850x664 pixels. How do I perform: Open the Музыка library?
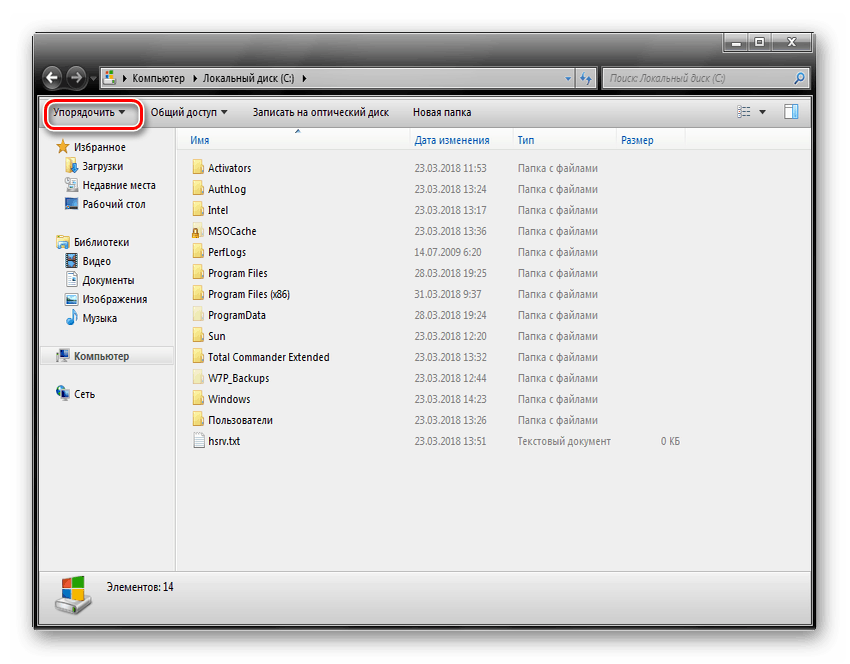click(99, 318)
